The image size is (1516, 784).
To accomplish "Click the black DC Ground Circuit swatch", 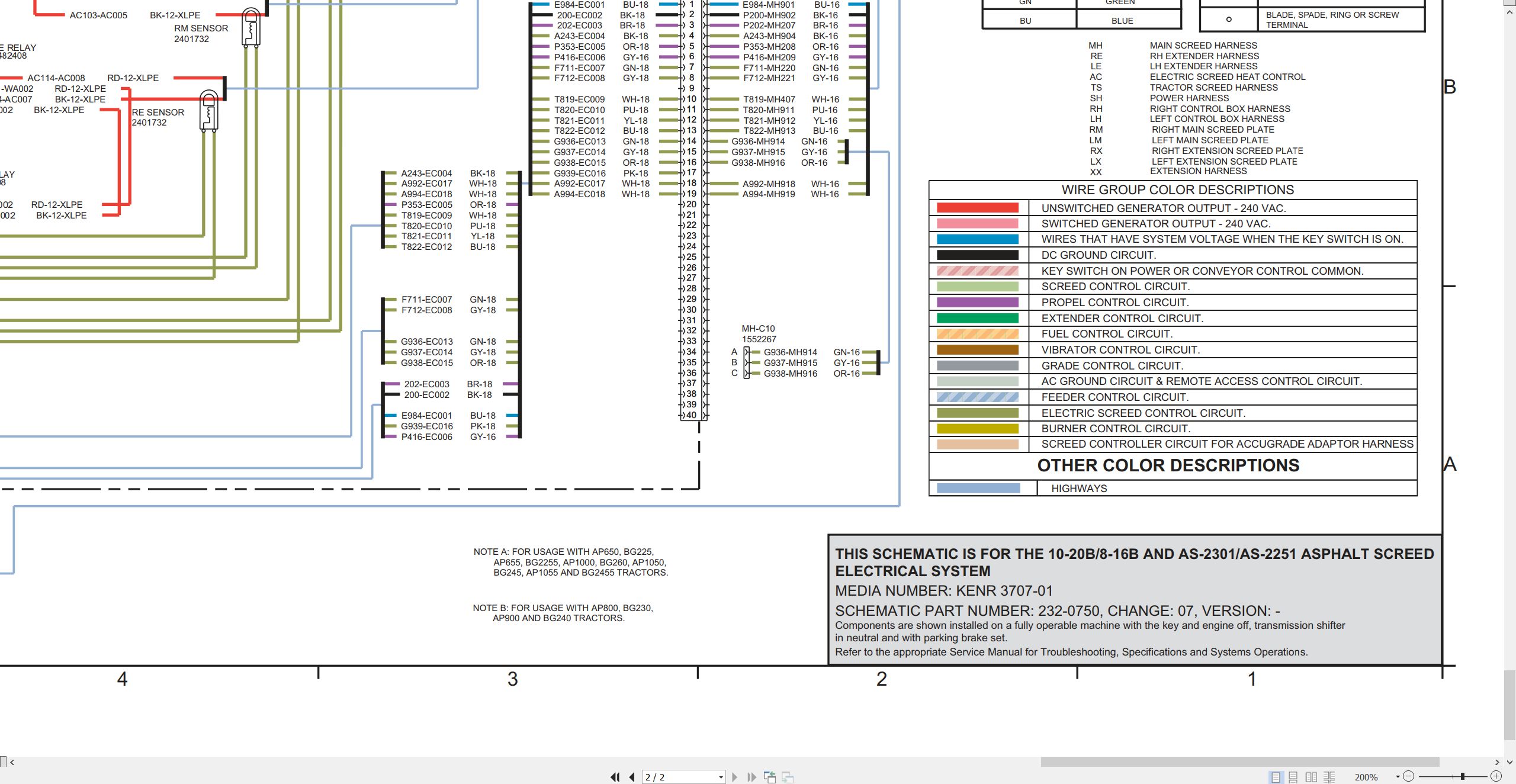I will (977, 255).
